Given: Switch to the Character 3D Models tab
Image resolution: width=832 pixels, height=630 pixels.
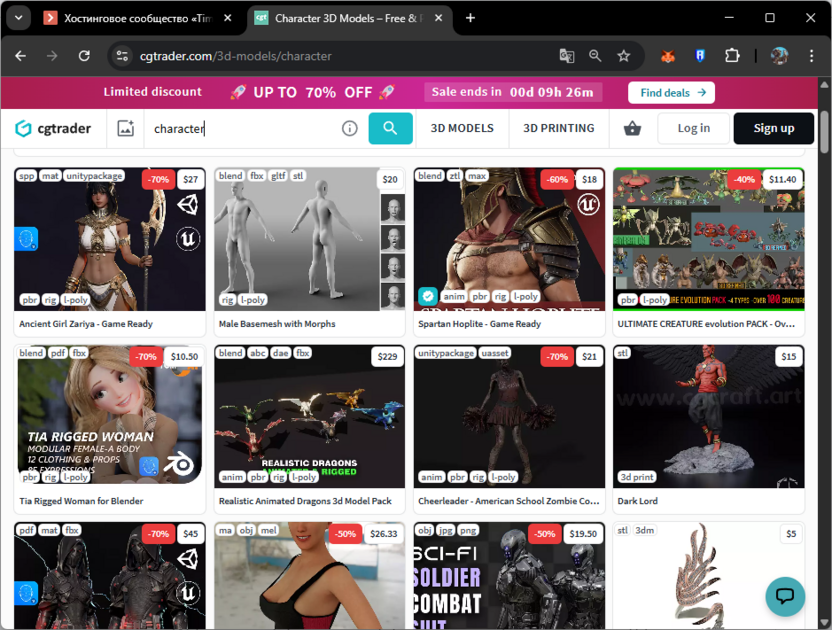Looking at the screenshot, I should [348, 19].
